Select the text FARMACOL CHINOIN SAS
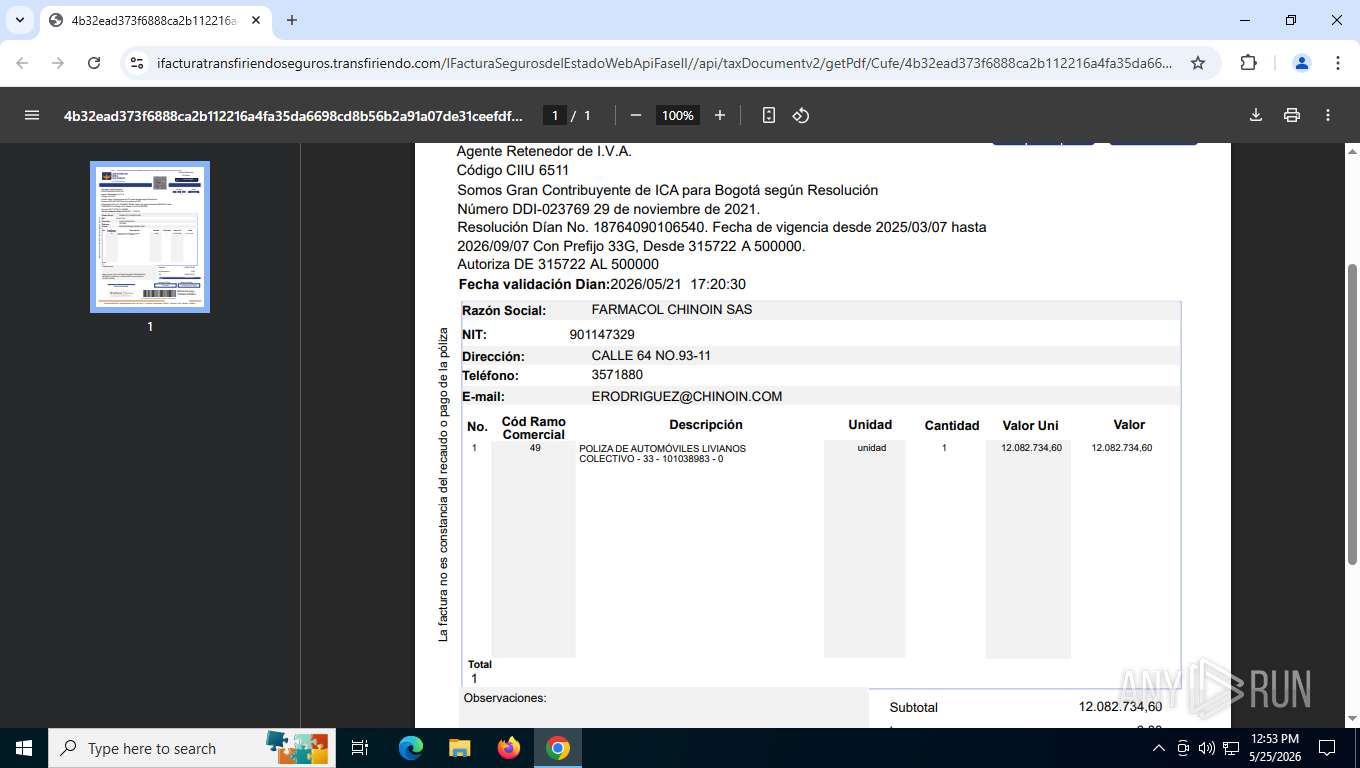 [x=671, y=310]
